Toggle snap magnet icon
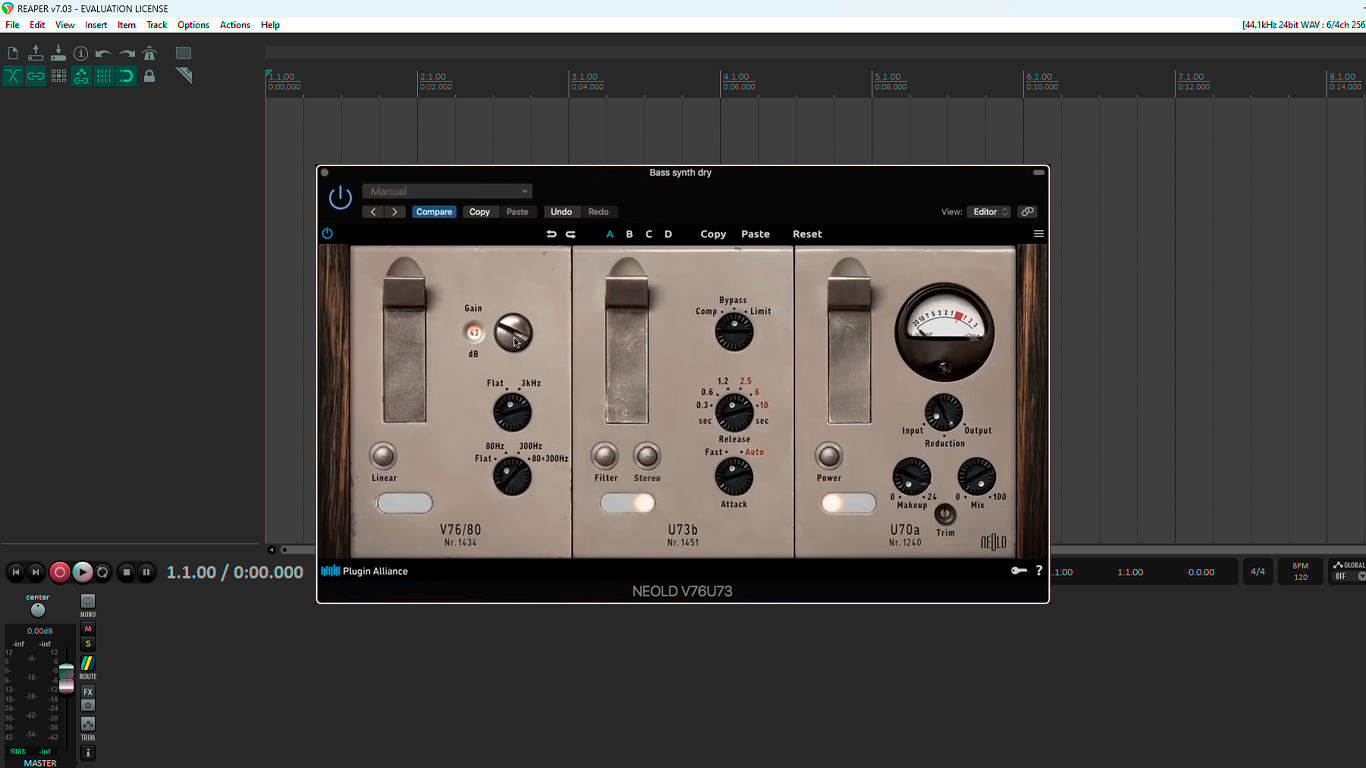Image resolution: width=1366 pixels, height=768 pixels. coord(126,76)
